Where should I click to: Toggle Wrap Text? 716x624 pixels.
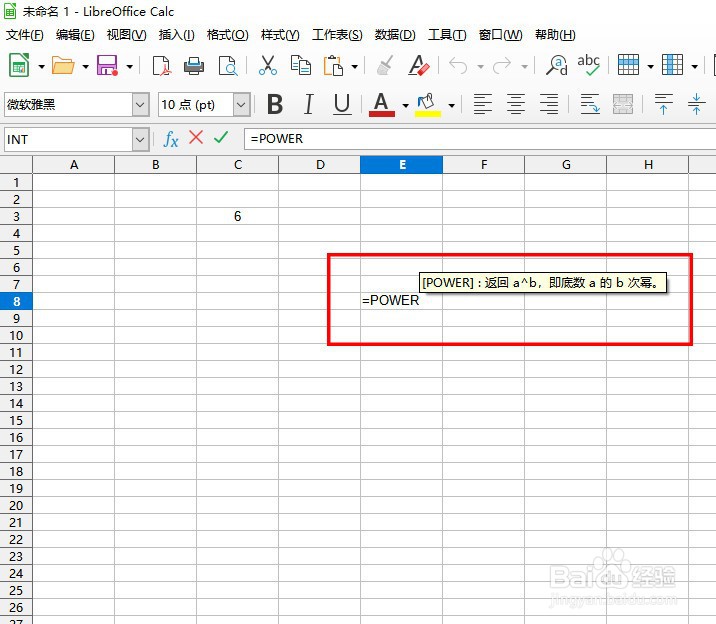(590, 104)
